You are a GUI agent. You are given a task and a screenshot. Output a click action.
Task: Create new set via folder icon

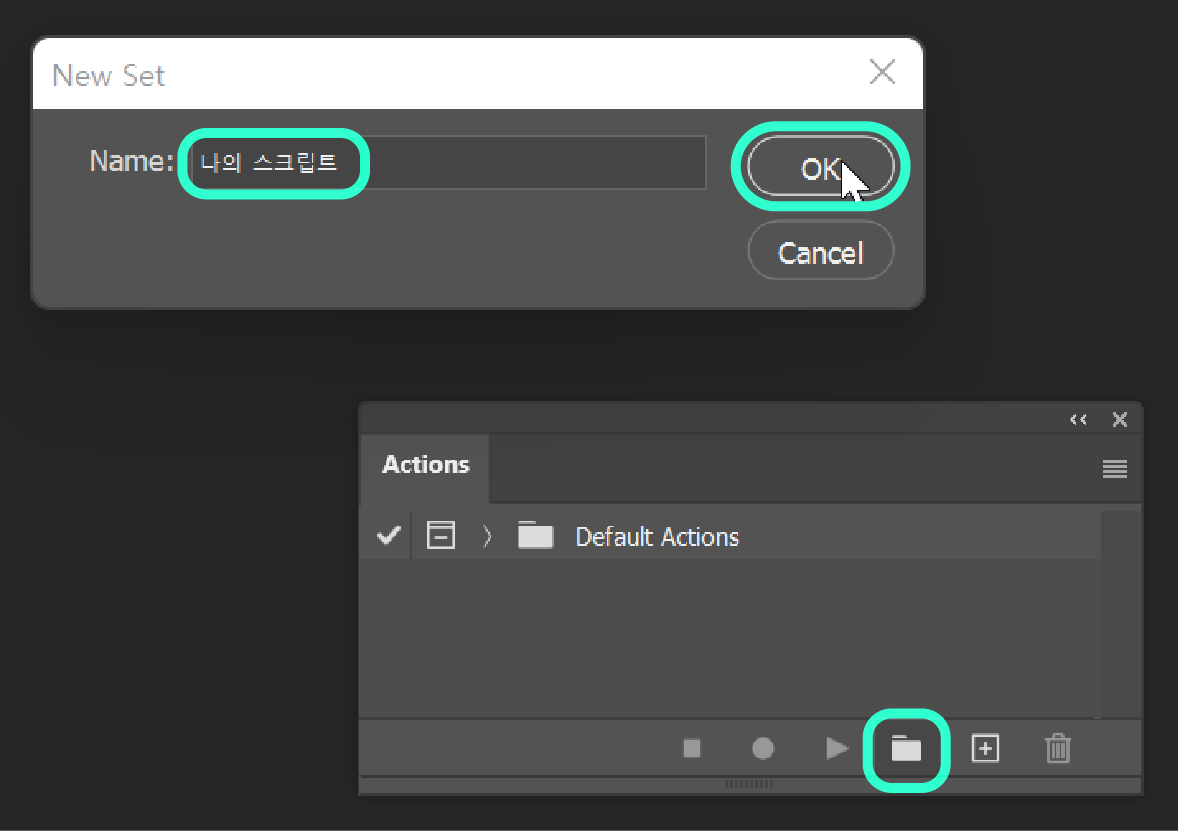point(906,749)
